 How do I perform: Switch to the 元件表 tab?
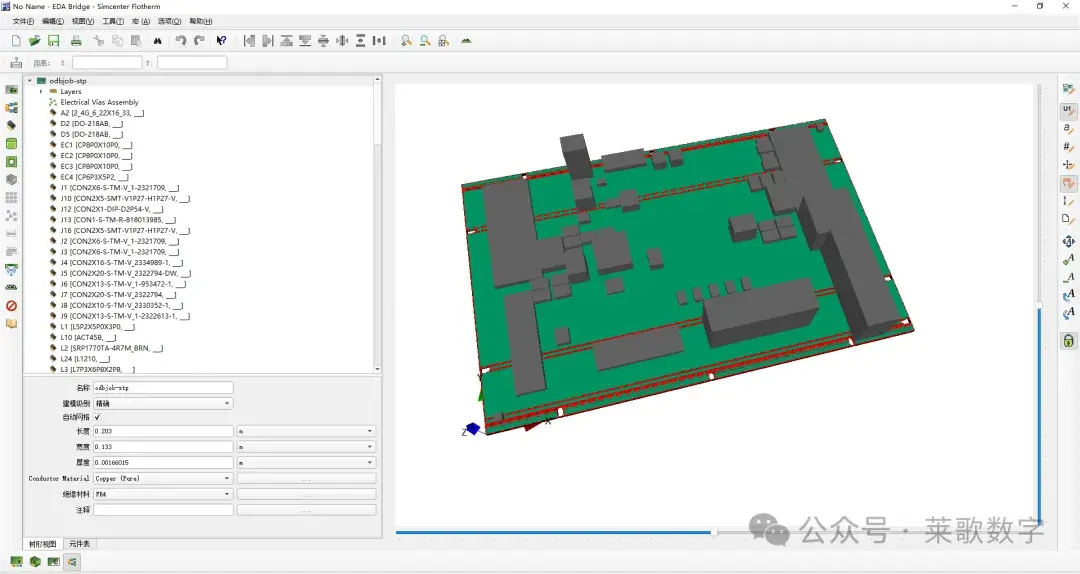click(79, 544)
